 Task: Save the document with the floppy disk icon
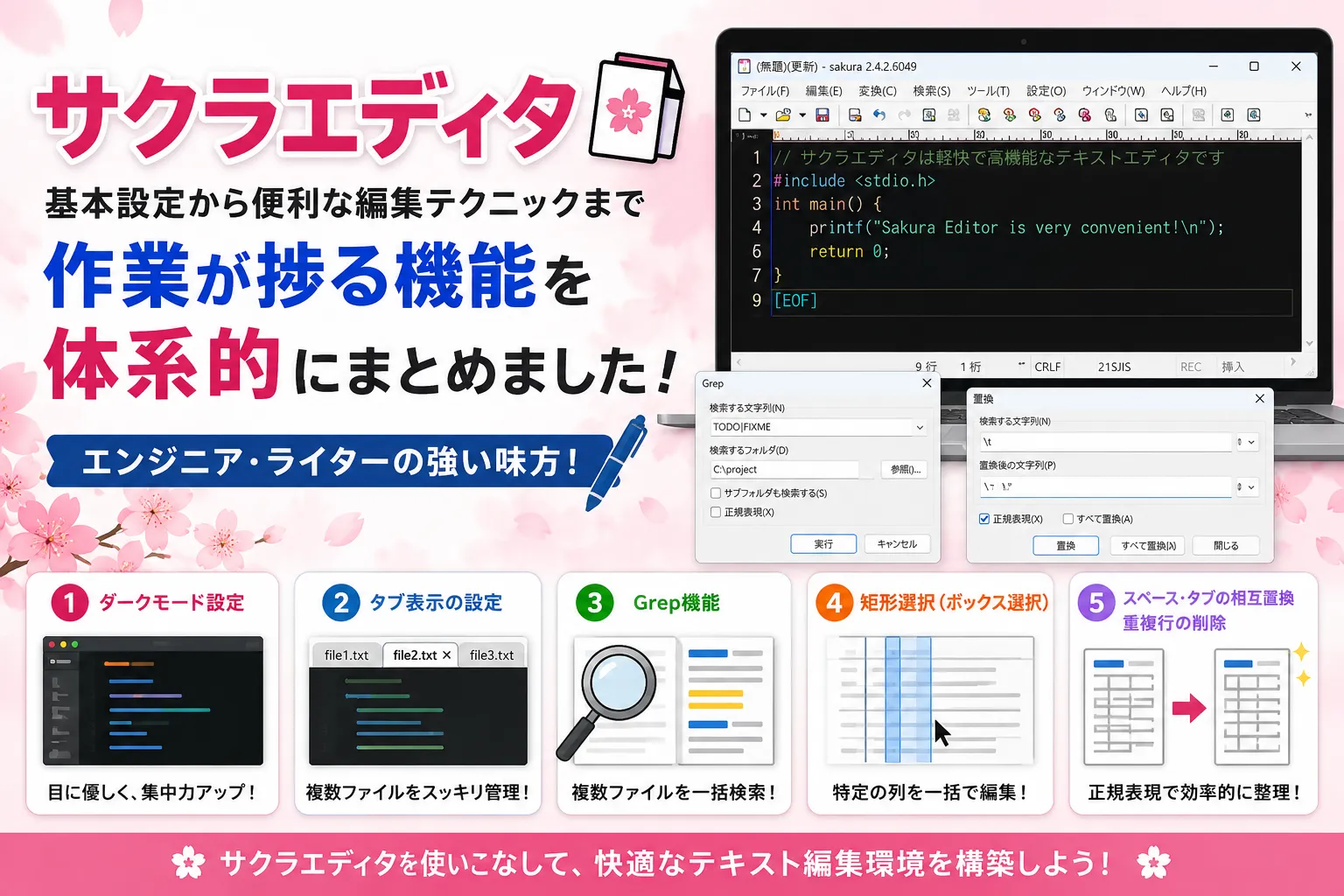822,115
